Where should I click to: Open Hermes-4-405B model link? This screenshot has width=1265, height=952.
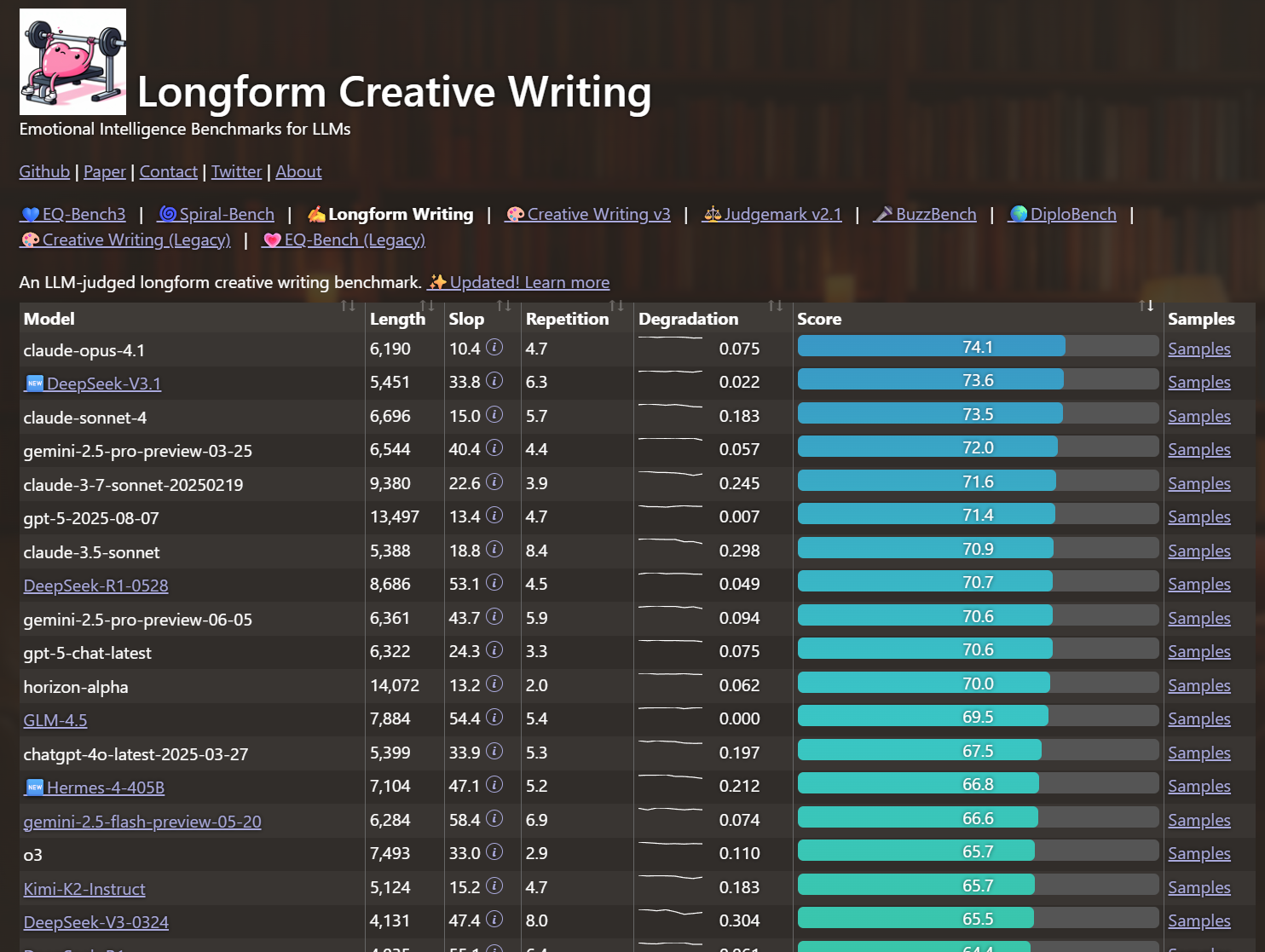[95, 788]
